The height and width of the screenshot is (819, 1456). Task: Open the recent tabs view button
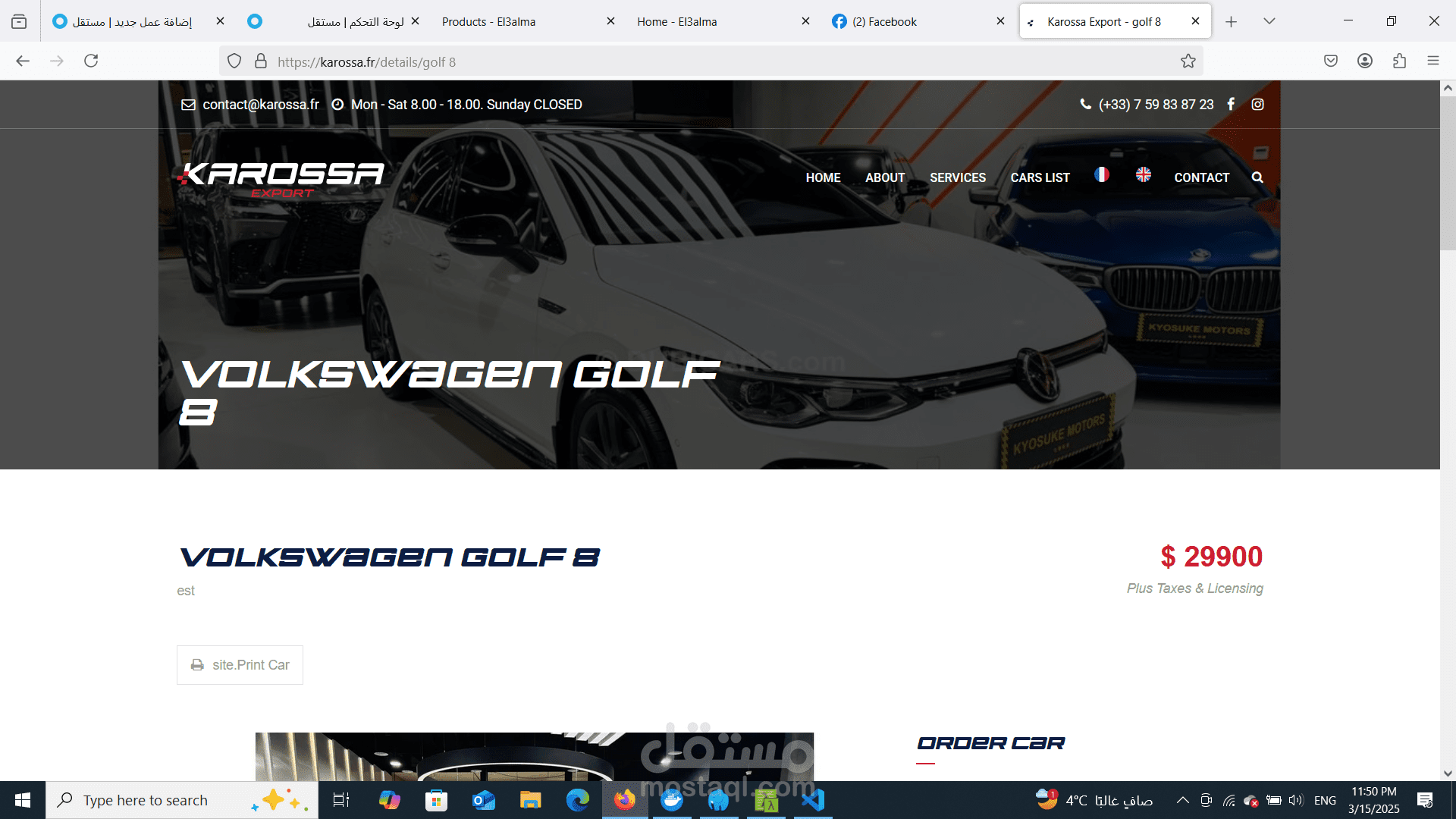pyautogui.click(x=19, y=21)
